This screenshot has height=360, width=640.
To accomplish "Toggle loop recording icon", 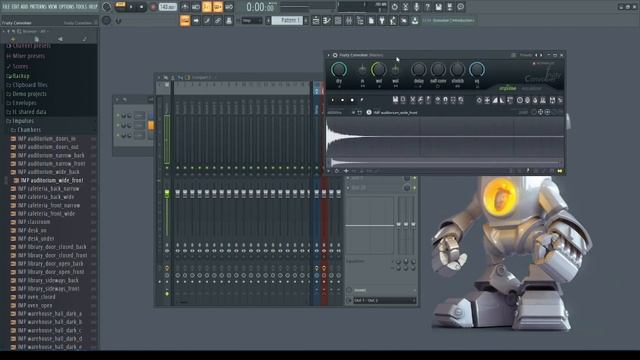I will click(x=229, y=7).
